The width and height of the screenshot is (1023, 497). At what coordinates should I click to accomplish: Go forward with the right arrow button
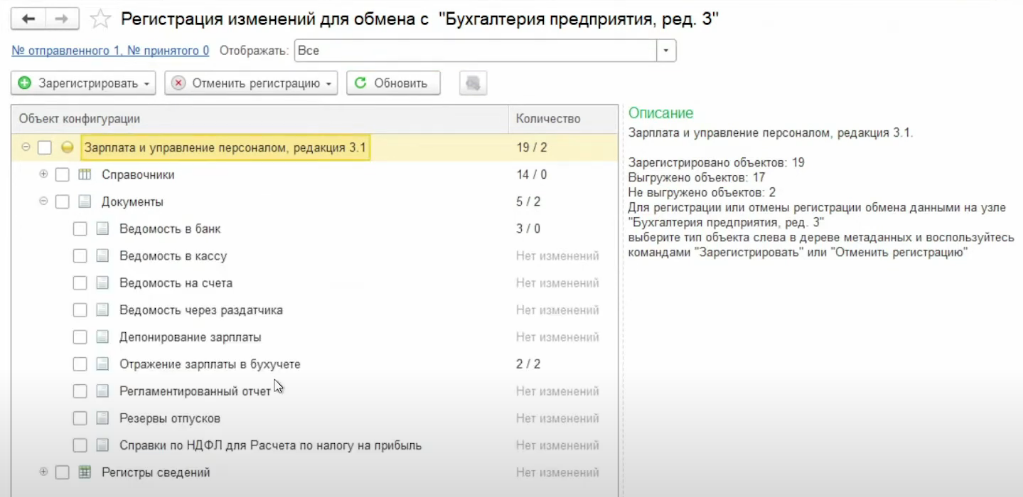point(61,19)
